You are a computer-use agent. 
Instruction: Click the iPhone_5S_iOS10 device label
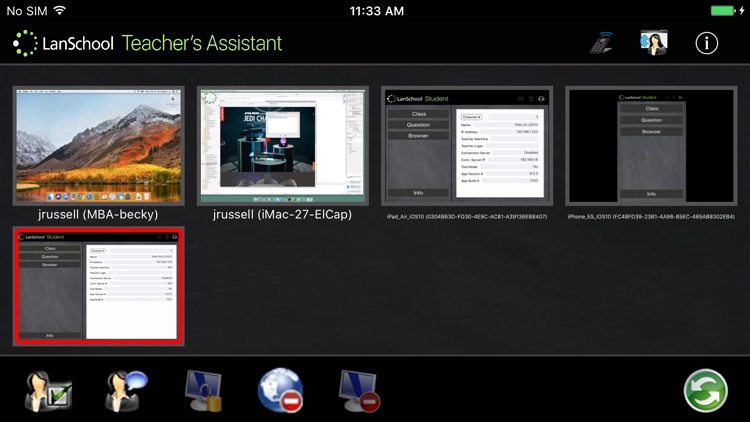[651, 217]
